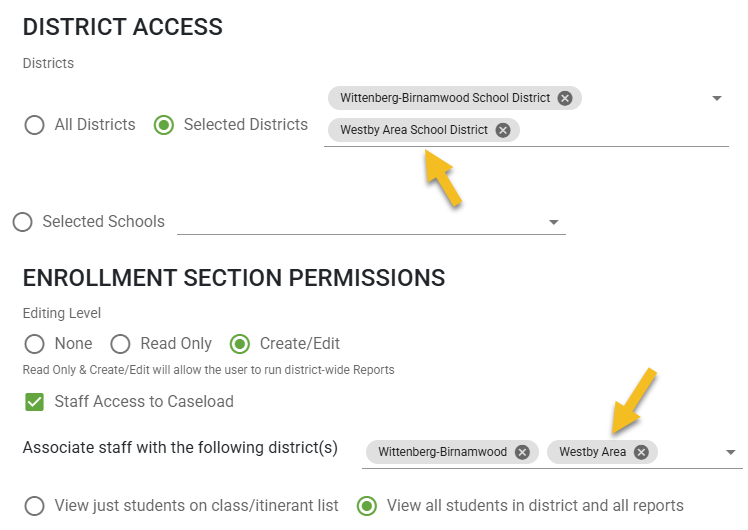Screen dimensions: 748x530
Task: Select All Districts radio button
Action: coord(35,125)
